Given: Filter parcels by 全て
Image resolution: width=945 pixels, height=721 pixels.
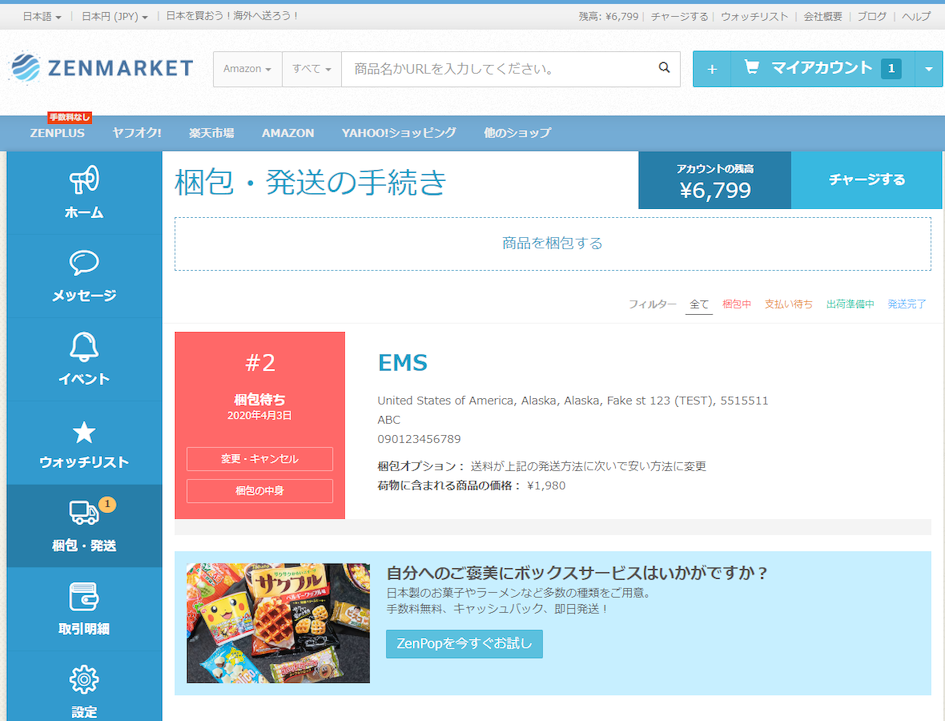Looking at the screenshot, I should point(699,304).
